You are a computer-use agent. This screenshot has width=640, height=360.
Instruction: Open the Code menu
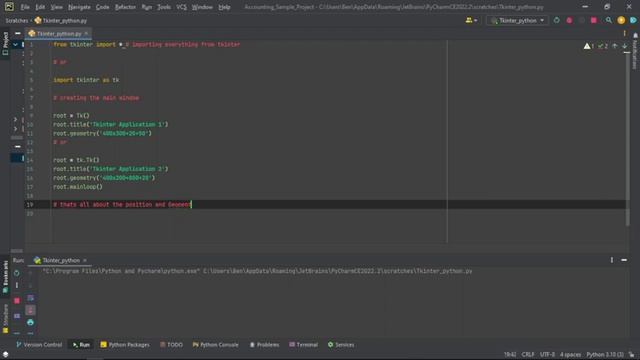tap(102, 7)
